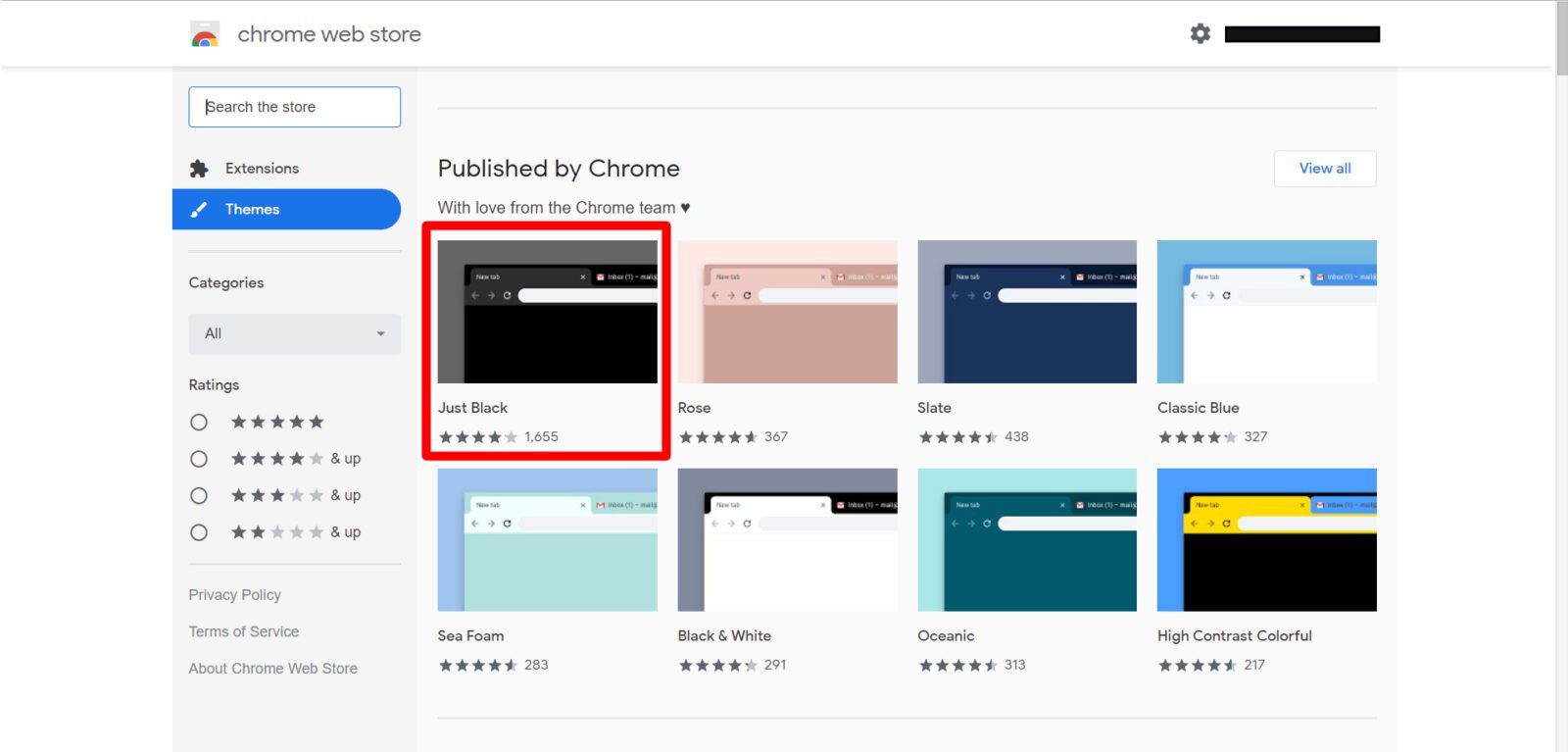The height and width of the screenshot is (752, 1568).
Task: Click the 313 rating count under Oceanic
Action: pos(1014,665)
